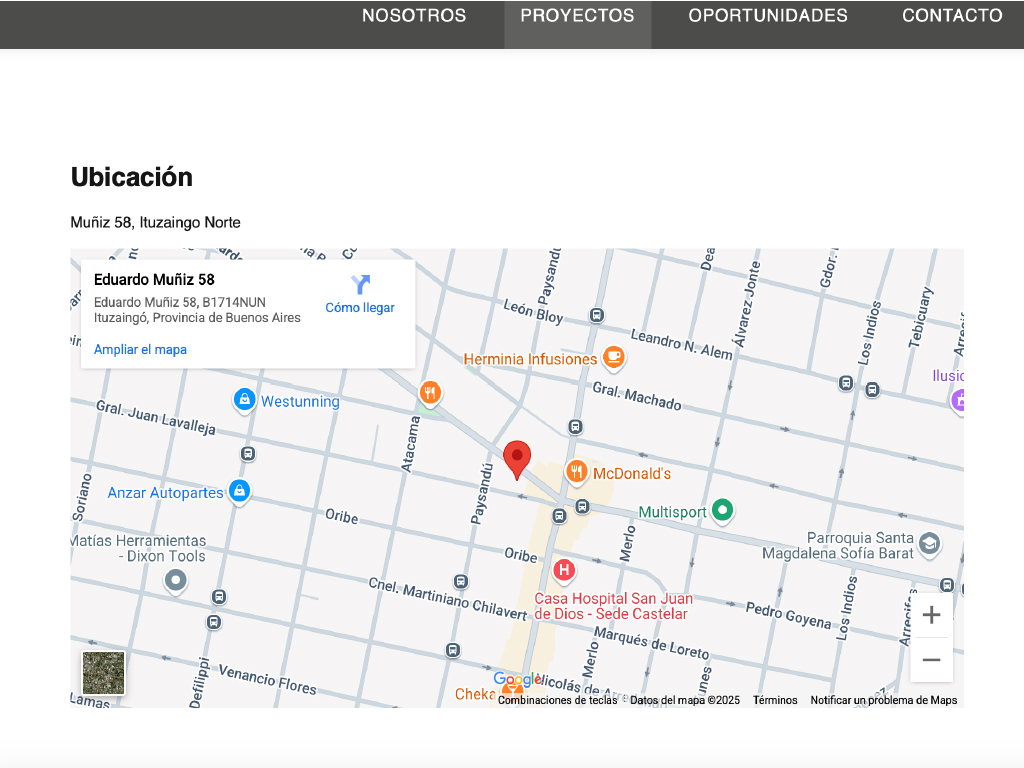This screenshot has width=1024, height=768.
Task: Click the red location pin marker
Action: pyautogui.click(x=516, y=459)
